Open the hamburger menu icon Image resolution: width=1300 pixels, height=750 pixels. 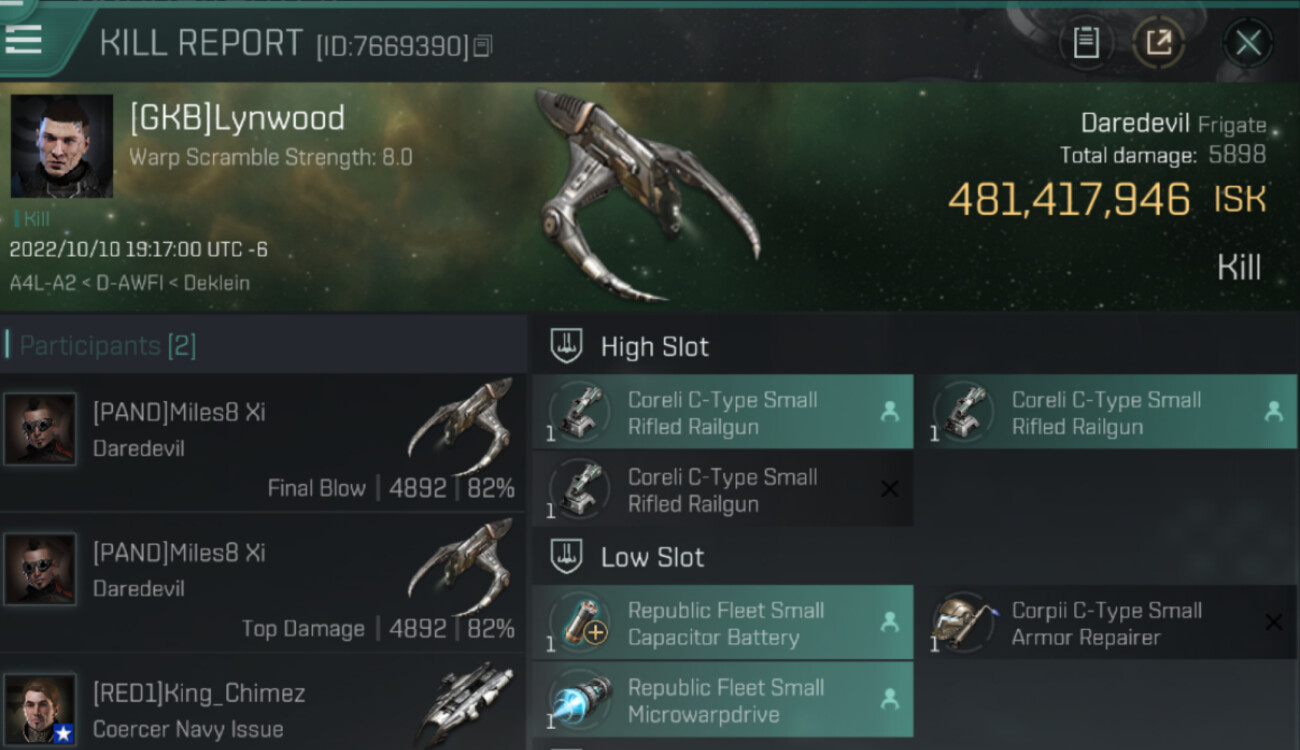(x=23, y=40)
